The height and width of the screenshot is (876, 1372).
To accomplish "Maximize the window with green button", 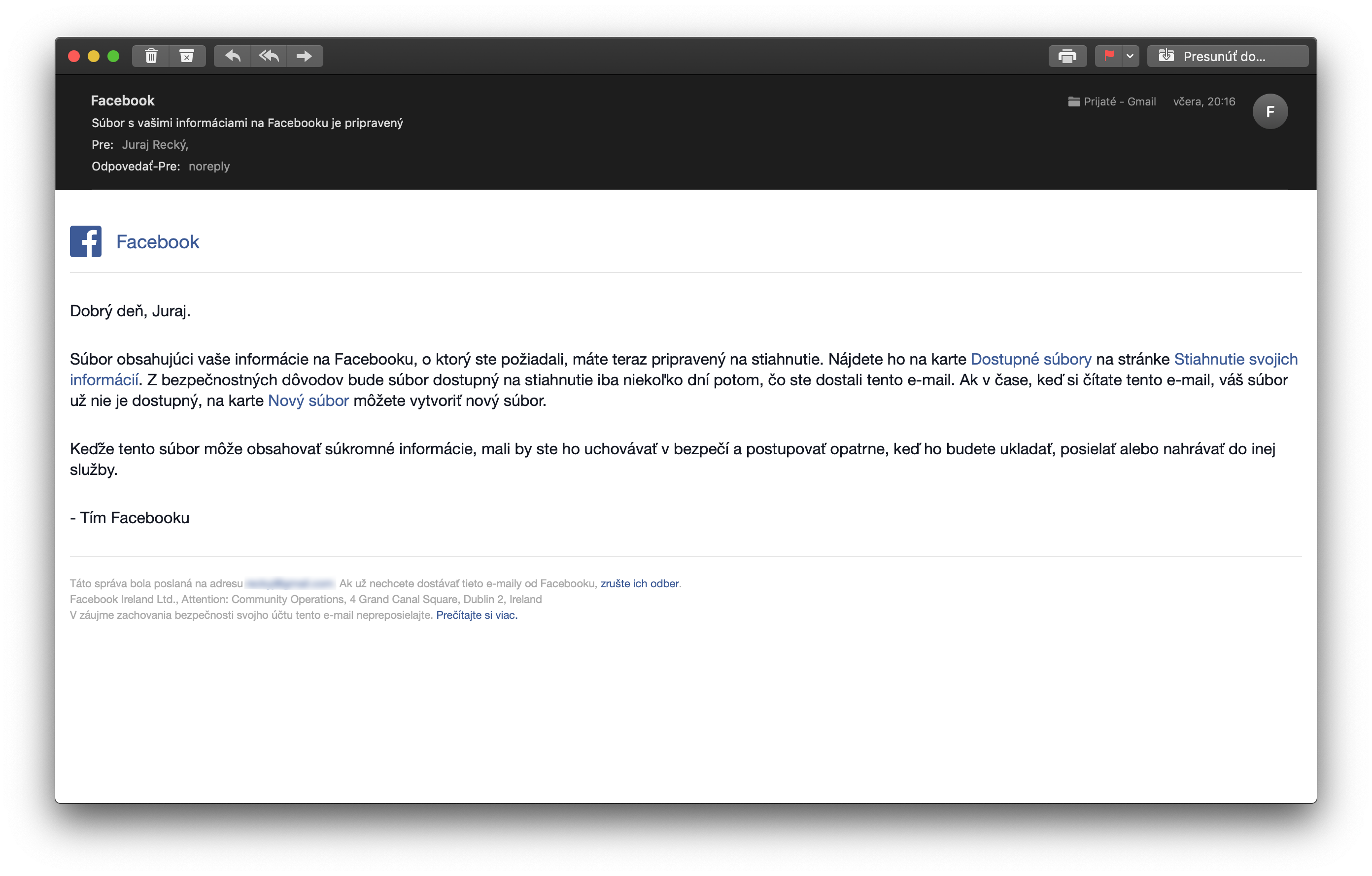I will tap(113, 56).
